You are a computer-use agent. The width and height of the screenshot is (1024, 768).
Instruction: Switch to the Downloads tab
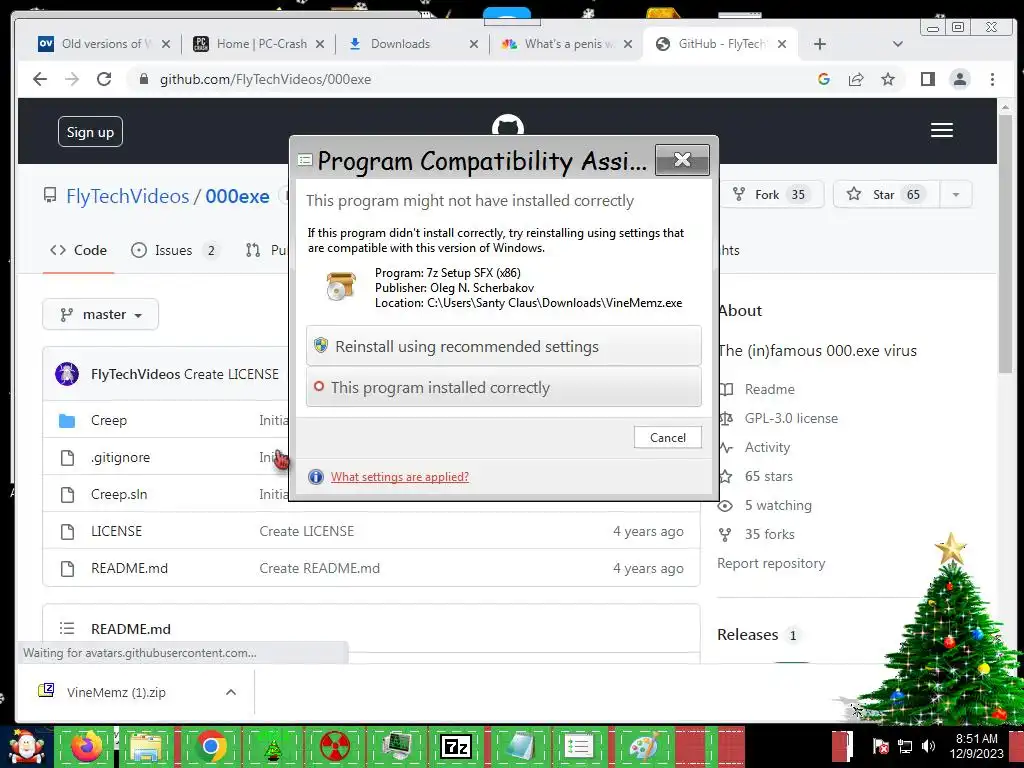[x=411, y=44]
